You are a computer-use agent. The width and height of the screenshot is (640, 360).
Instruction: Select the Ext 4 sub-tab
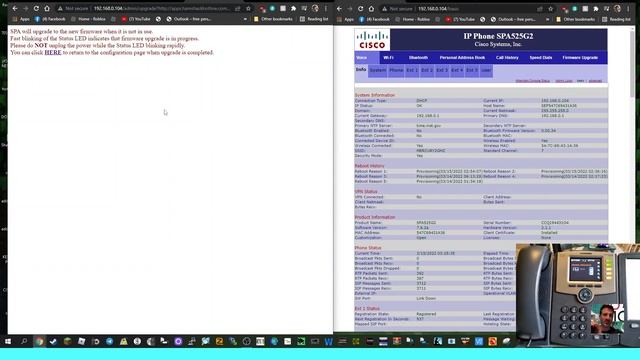[457, 70]
